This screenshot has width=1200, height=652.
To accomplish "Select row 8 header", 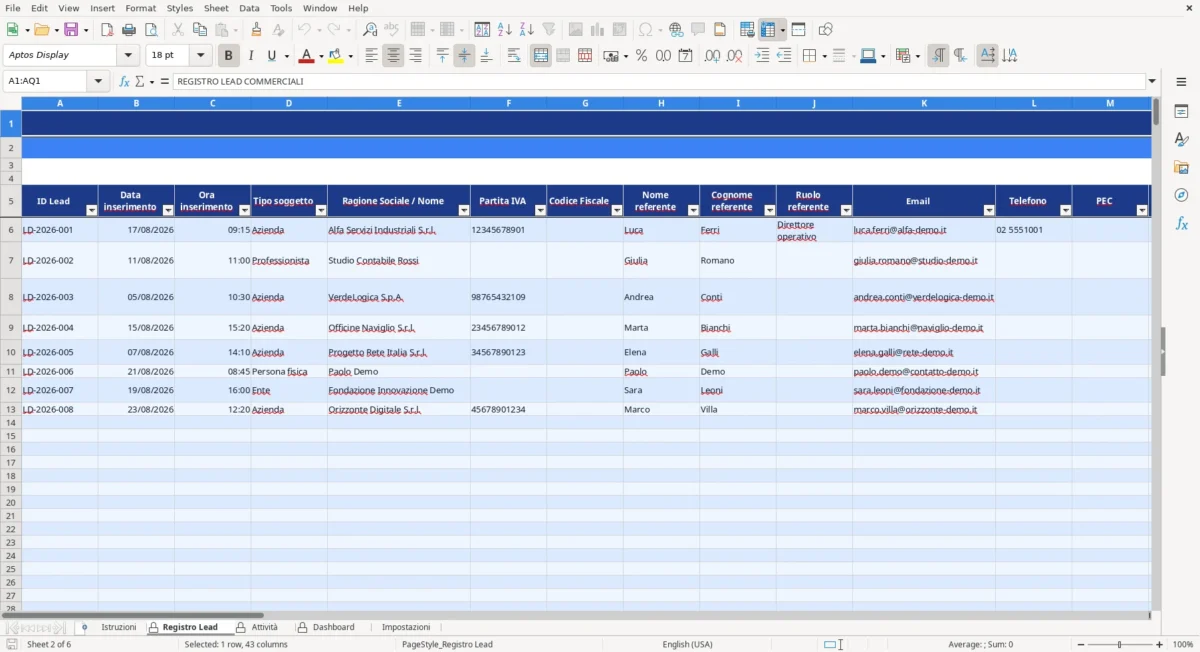I will [11, 297].
